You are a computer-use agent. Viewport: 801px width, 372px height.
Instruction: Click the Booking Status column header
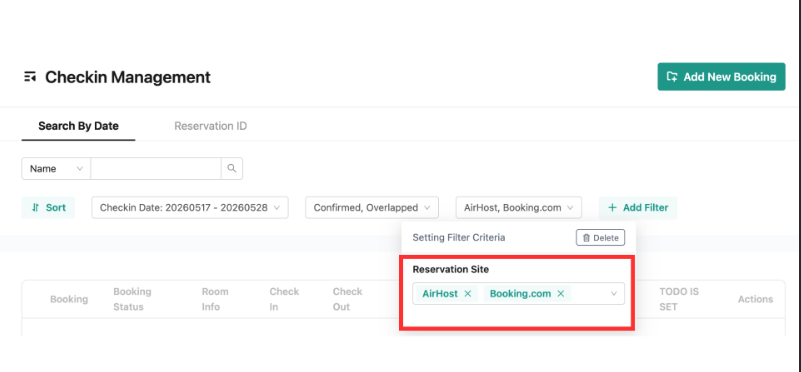coord(132,299)
